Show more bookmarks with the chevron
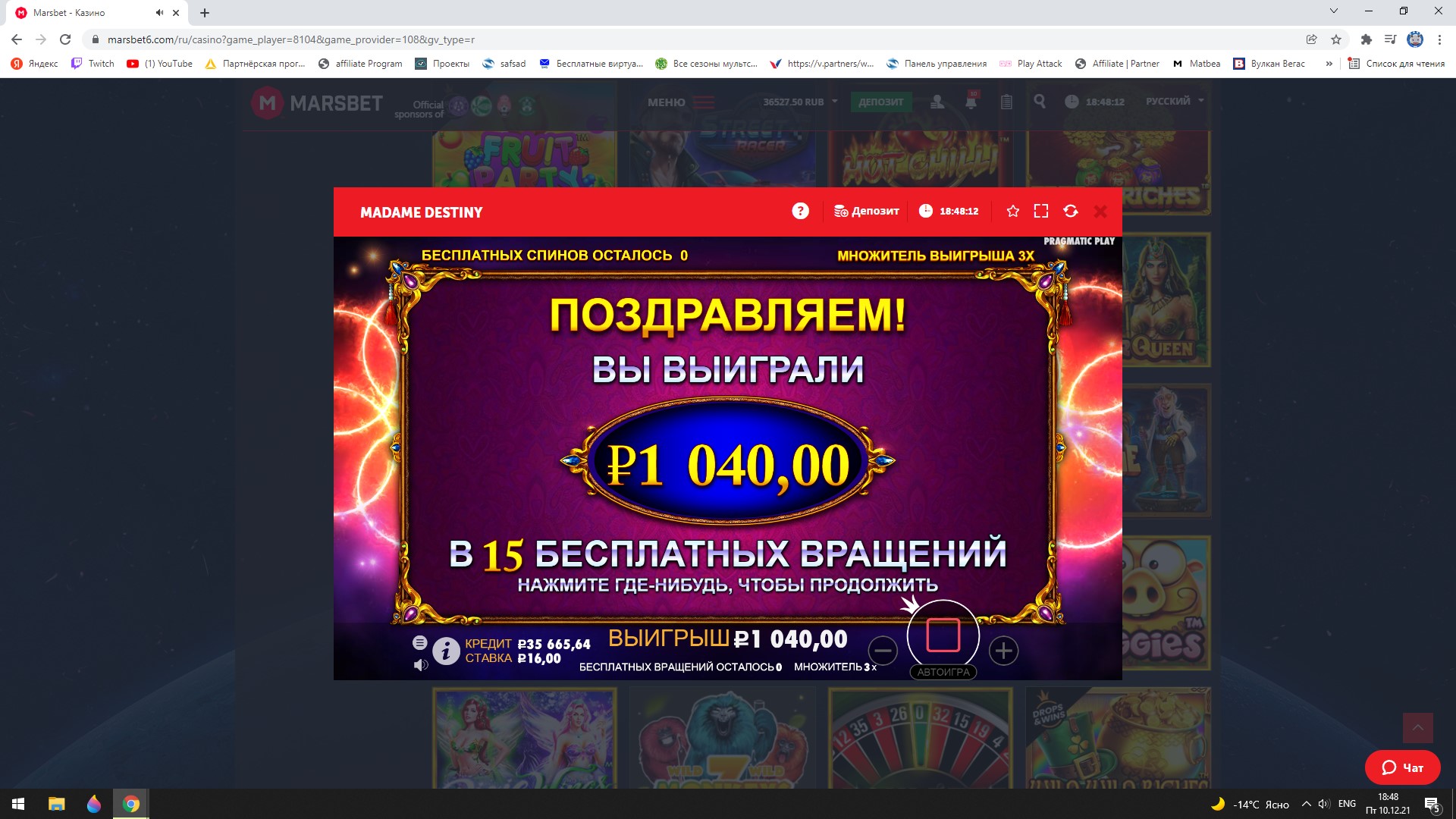 click(x=1329, y=64)
